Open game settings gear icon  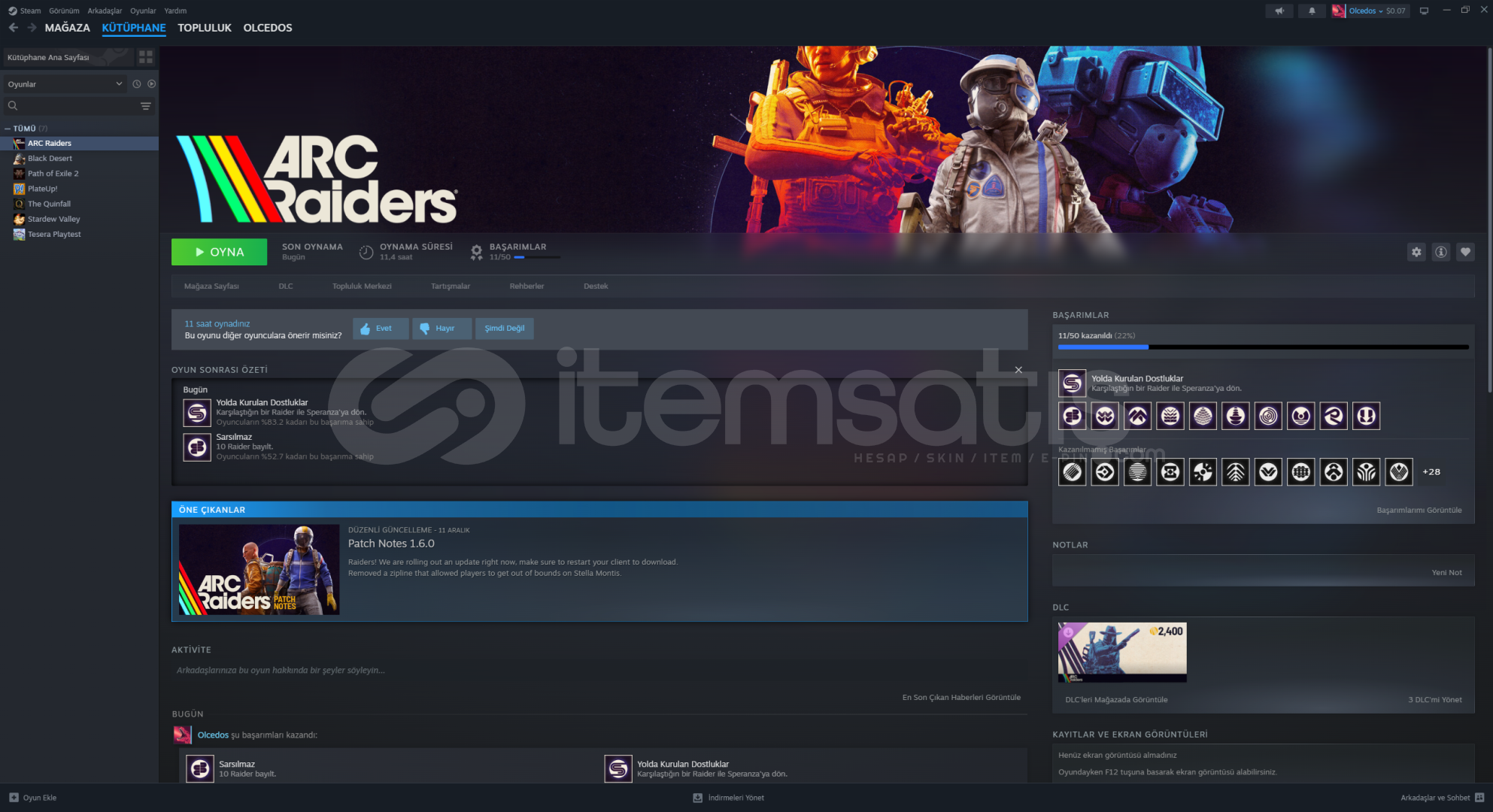tap(1416, 252)
